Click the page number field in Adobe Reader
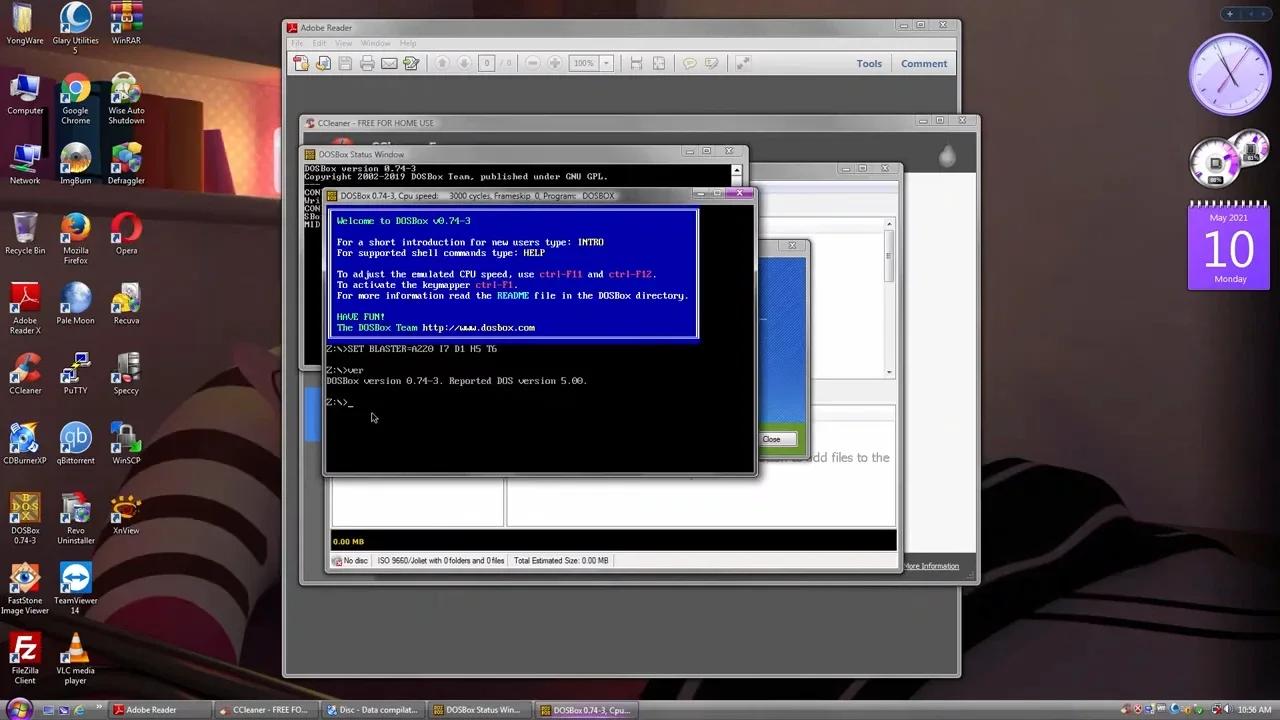1280x720 pixels. (x=487, y=63)
